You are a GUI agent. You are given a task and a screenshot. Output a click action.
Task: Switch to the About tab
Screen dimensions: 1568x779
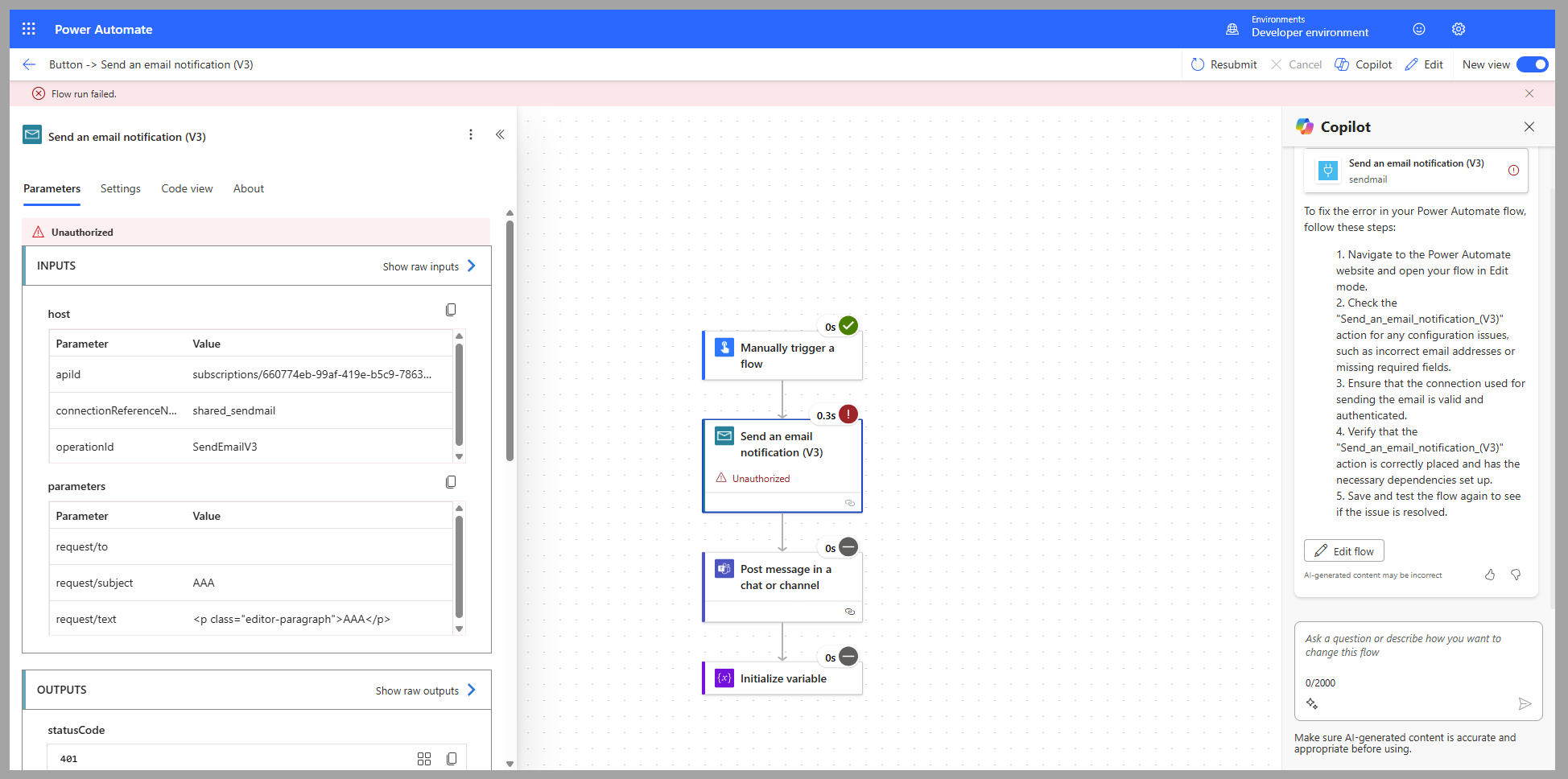coord(249,188)
